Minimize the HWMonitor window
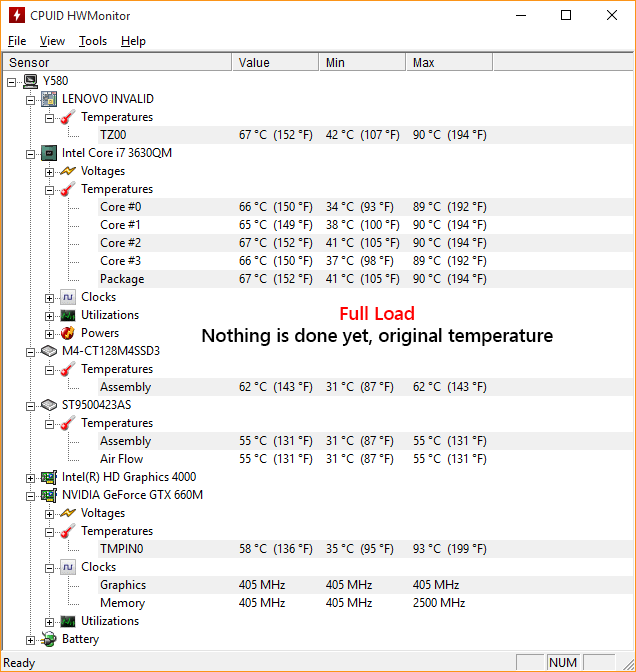Viewport: 636px width, 672px height. point(521,15)
